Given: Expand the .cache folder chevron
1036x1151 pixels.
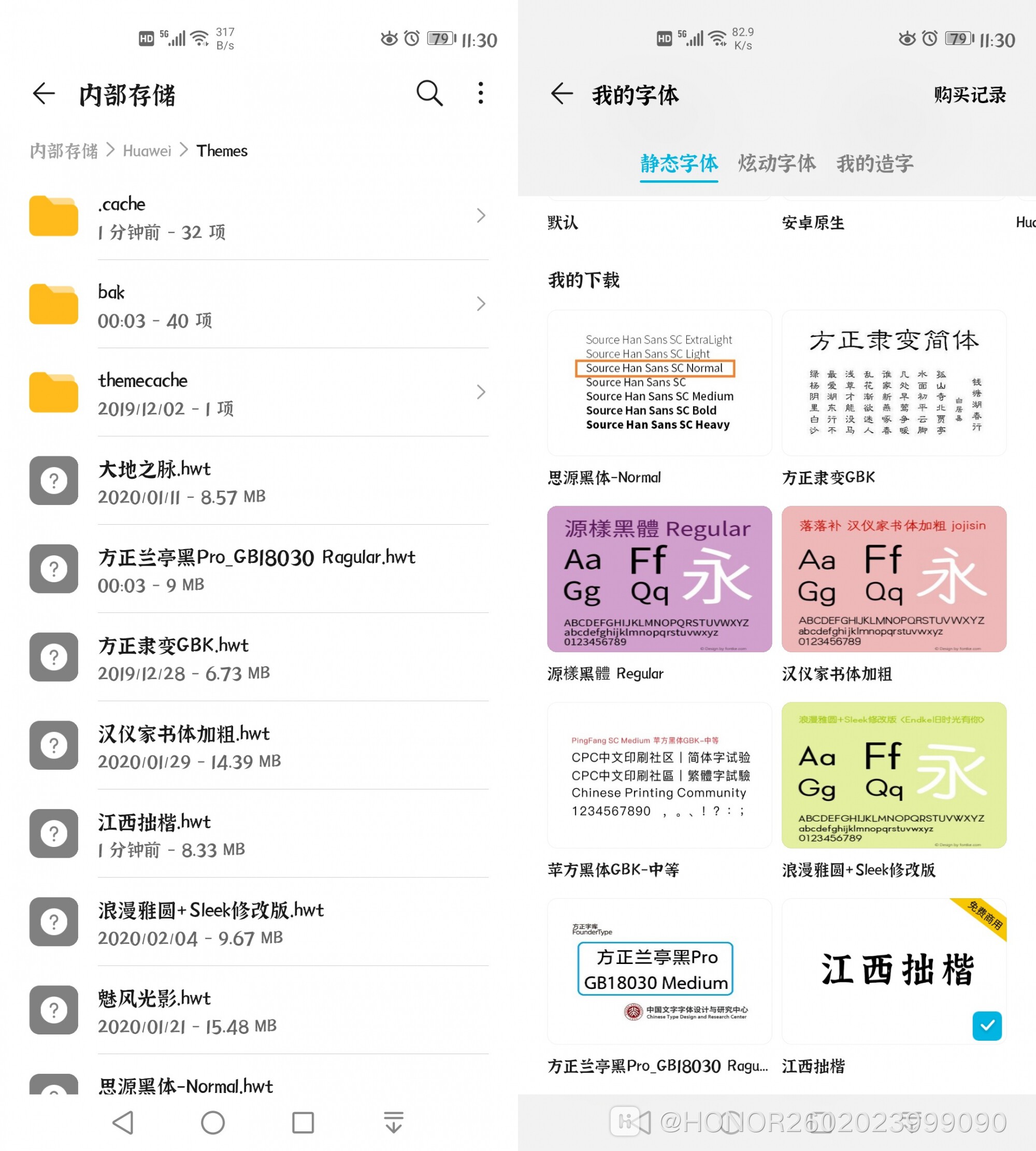Looking at the screenshot, I should [481, 215].
